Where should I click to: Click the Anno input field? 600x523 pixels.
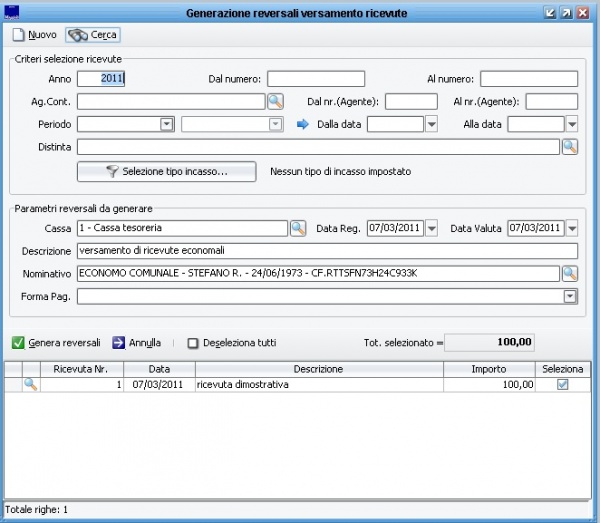(x=101, y=78)
